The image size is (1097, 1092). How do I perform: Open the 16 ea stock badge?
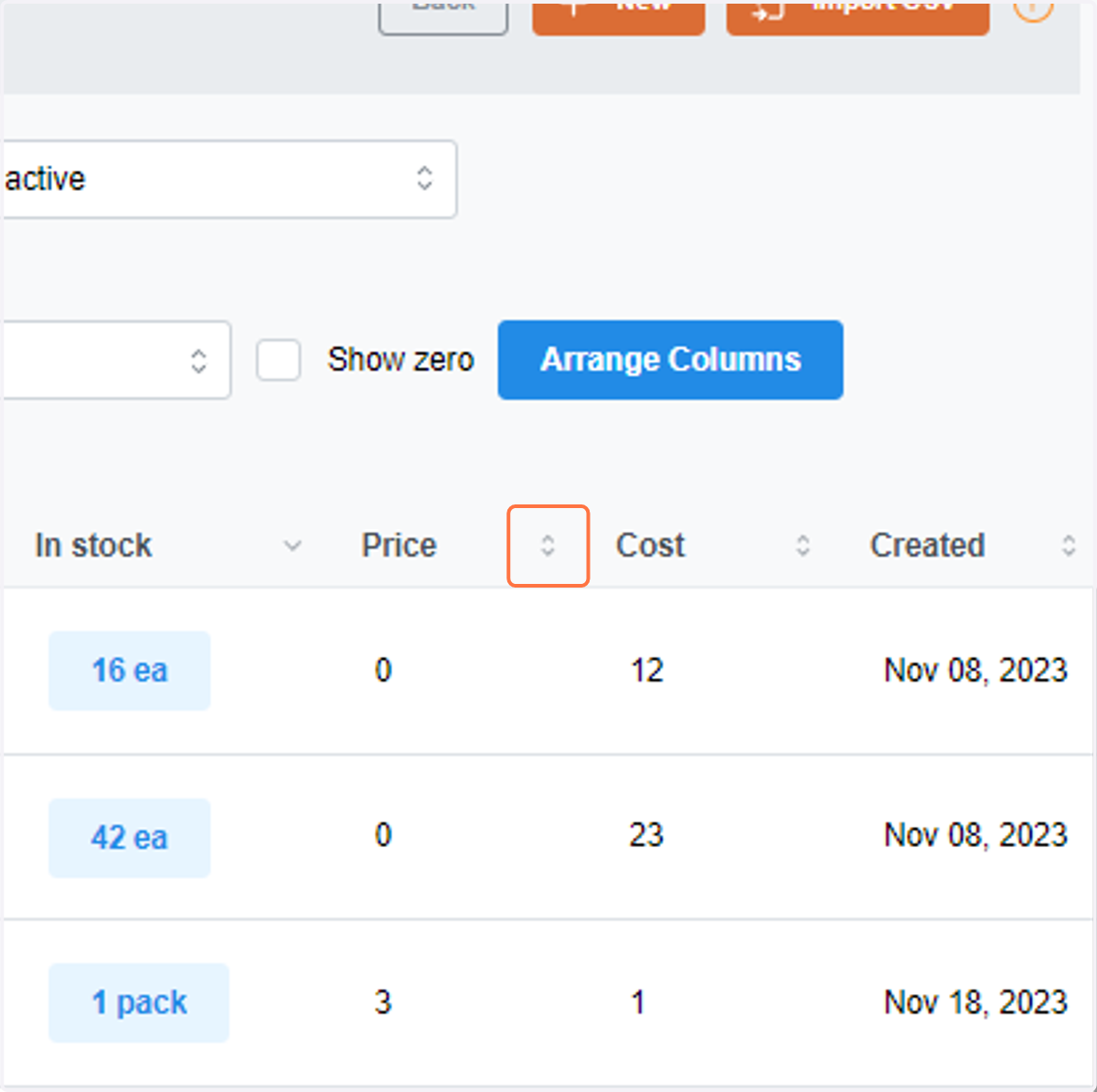(x=130, y=670)
